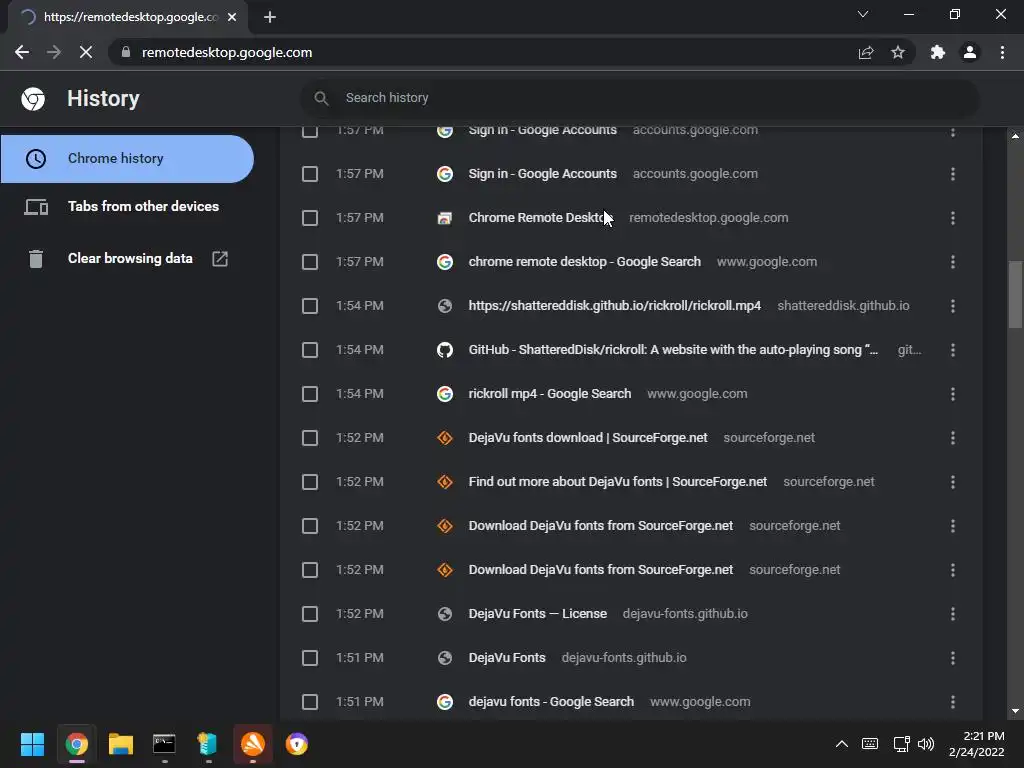Click the Chrome logo next to History
Viewport: 1024px width, 768px height.
(33, 99)
